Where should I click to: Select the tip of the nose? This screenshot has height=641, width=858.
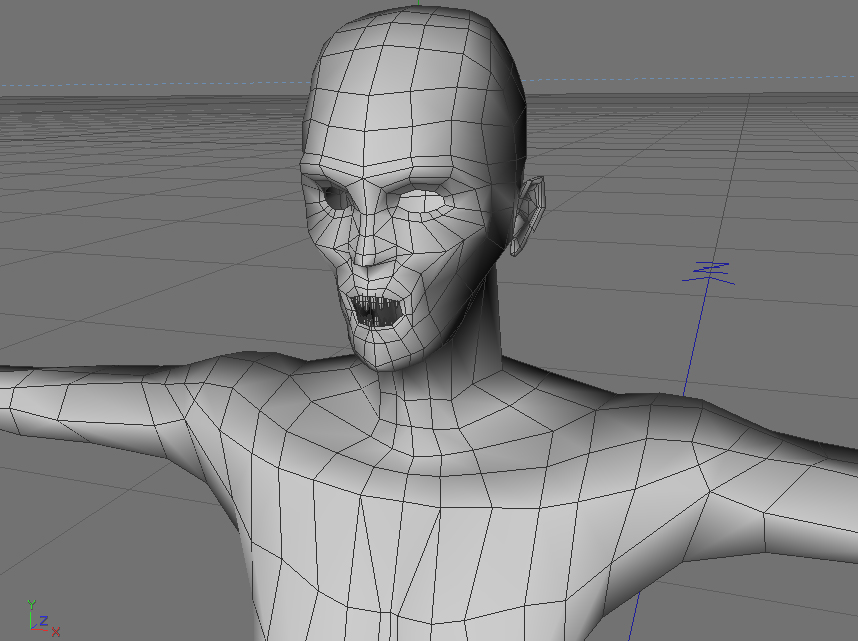(x=373, y=257)
